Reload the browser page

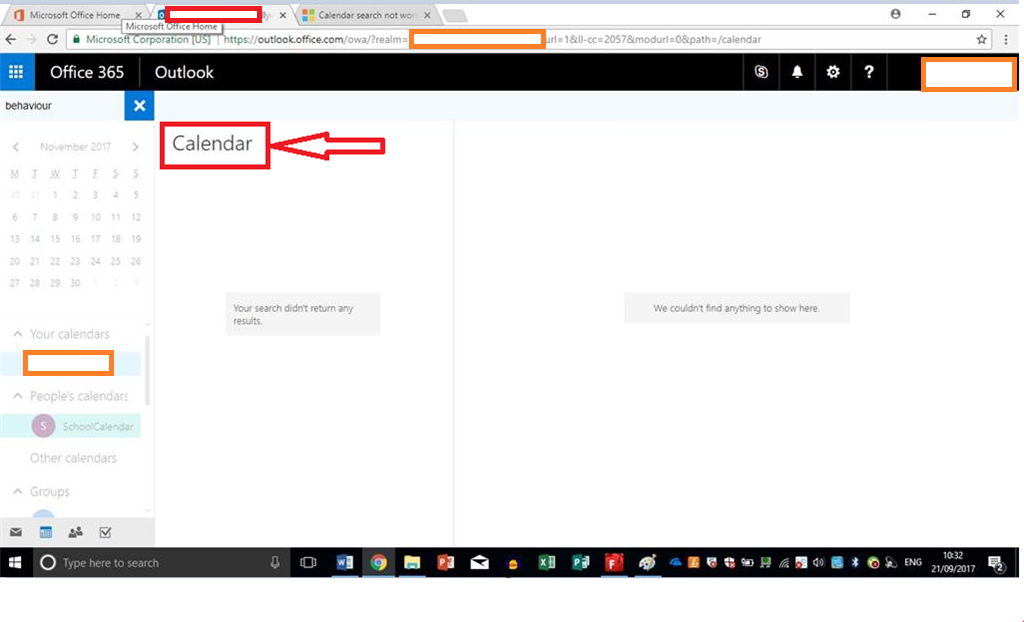pyautogui.click(x=52, y=39)
